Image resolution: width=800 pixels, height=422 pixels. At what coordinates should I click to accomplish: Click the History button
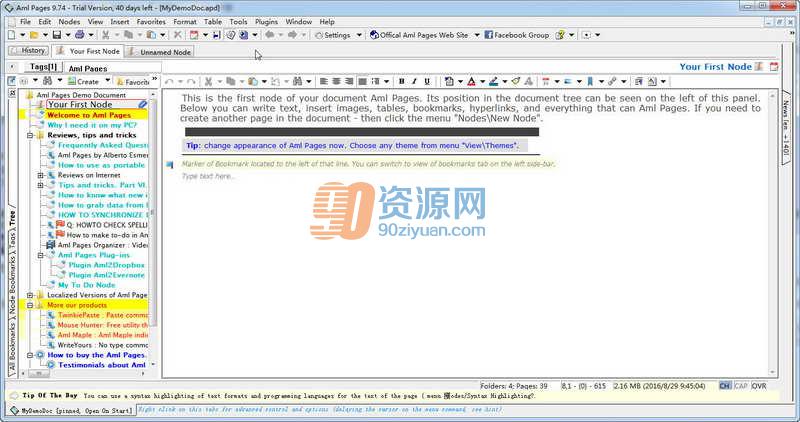[x=29, y=51]
